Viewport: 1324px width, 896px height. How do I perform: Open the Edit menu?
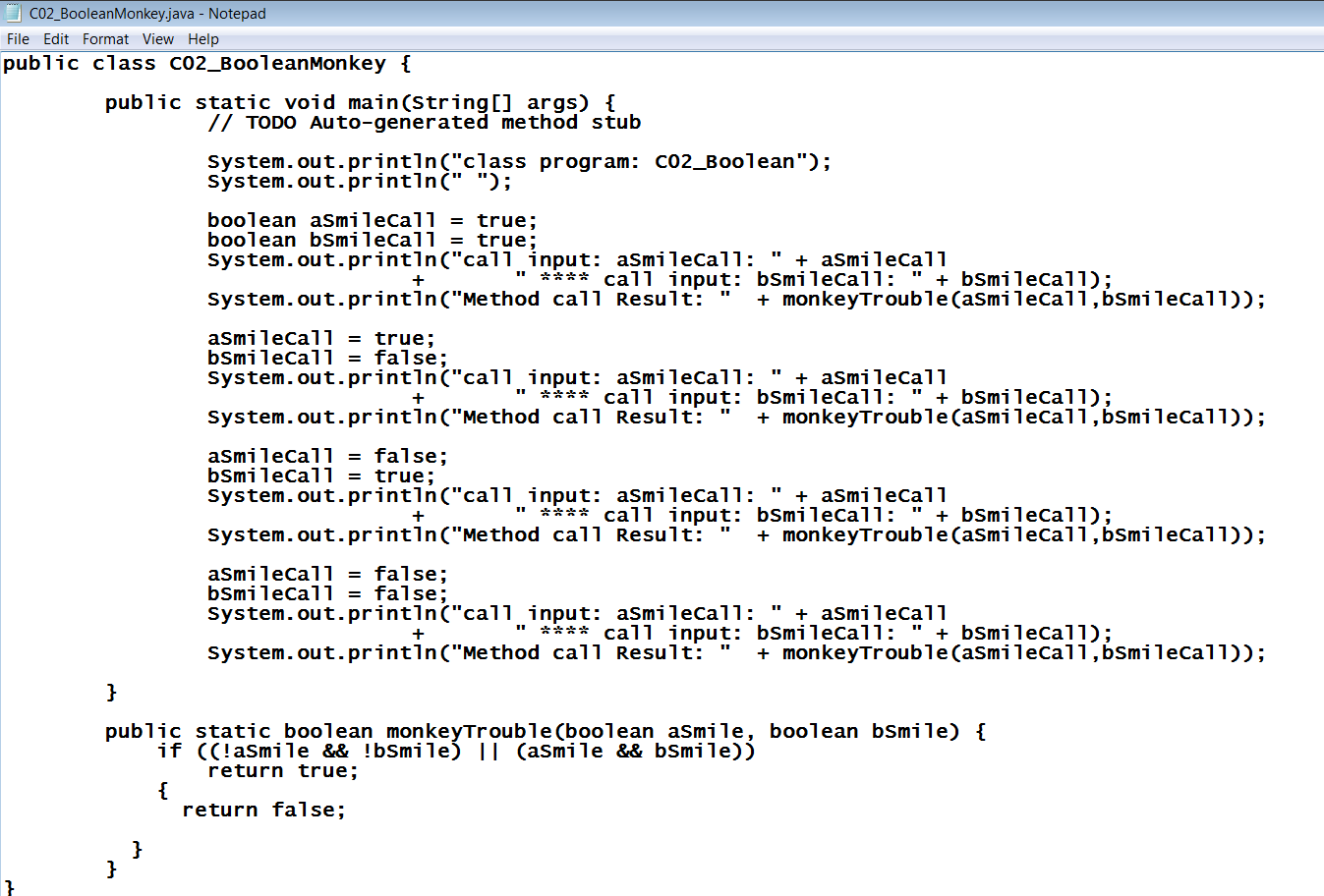pos(56,39)
